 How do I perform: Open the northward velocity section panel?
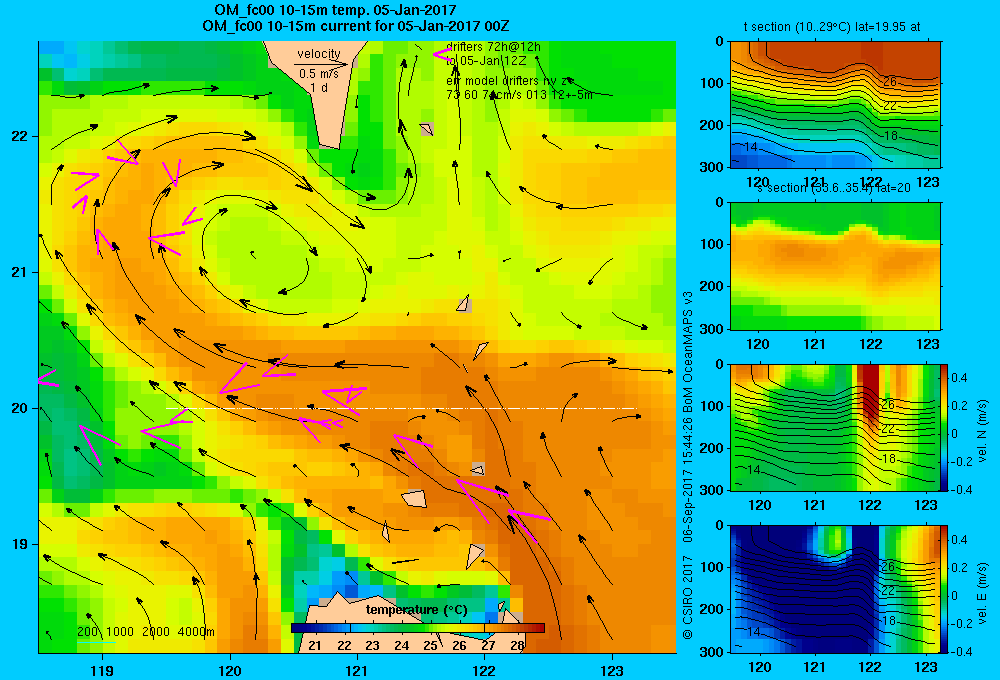pyautogui.click(x=835, y=427)
